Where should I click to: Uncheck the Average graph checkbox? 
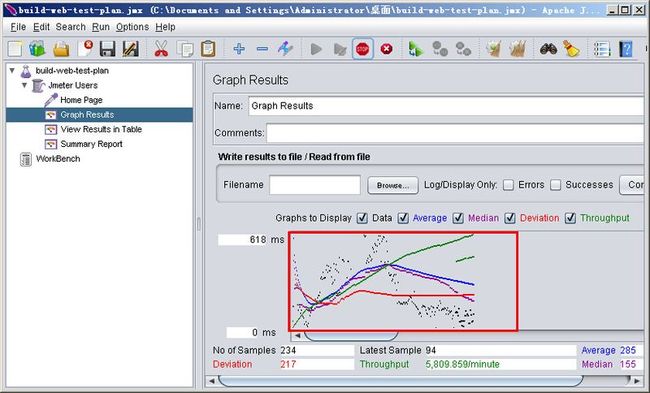[403, 218]
